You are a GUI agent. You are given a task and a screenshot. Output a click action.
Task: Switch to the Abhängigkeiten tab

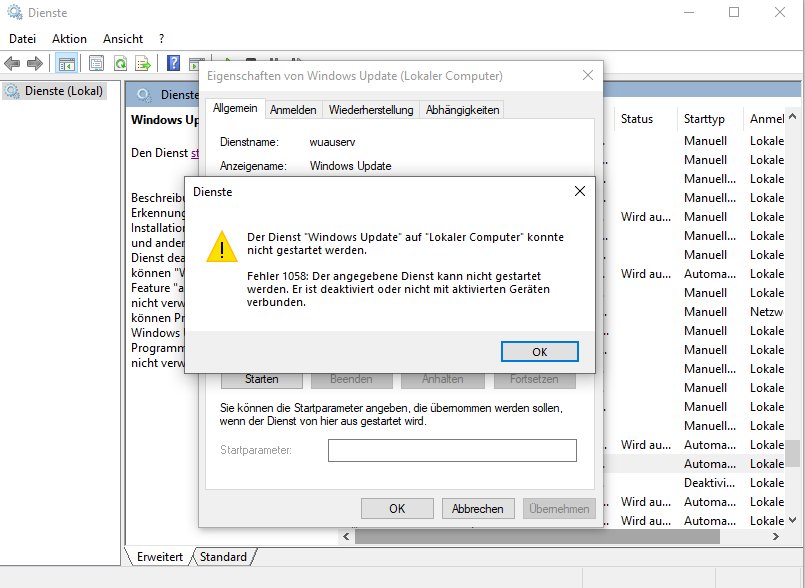click(x=463, y=110)
